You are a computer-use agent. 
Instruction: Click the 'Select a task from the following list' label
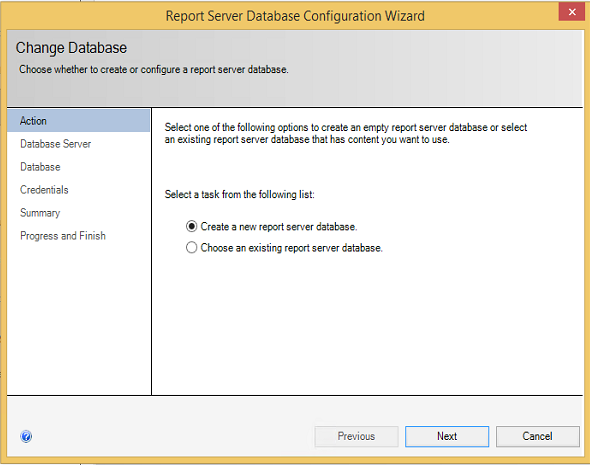tap(239, 195)
